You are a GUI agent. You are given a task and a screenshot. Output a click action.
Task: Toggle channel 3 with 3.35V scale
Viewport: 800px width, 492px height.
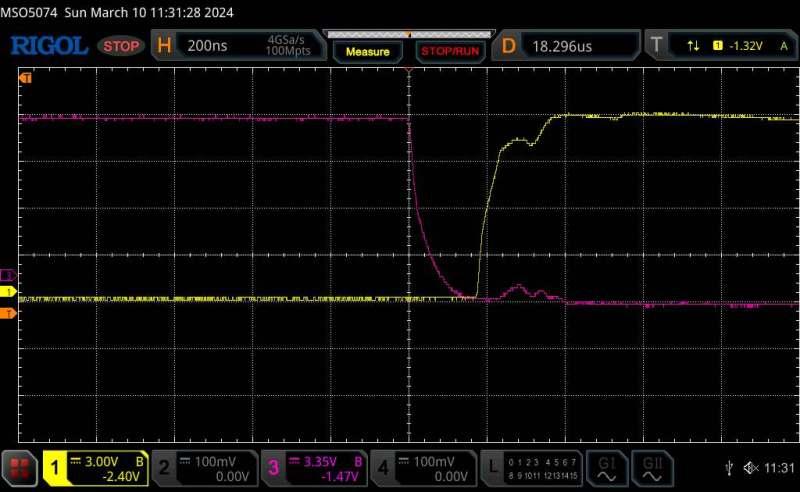(313, 467)
